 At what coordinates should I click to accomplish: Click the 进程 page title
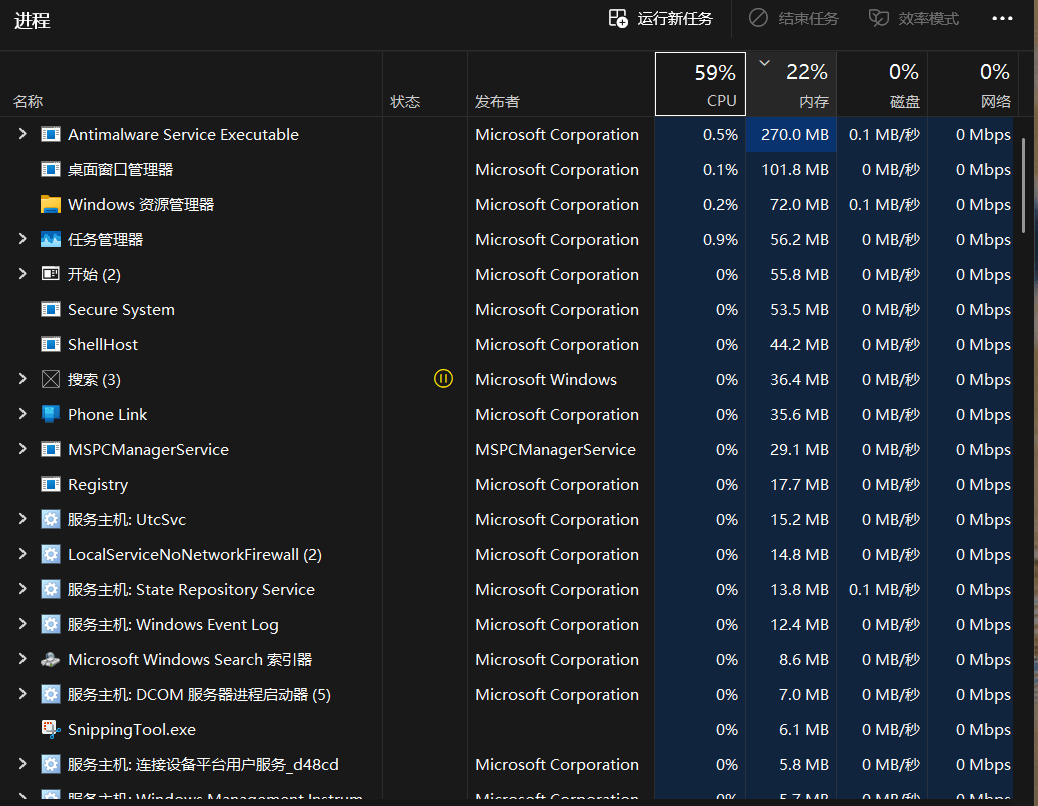[x=32, y=21]
